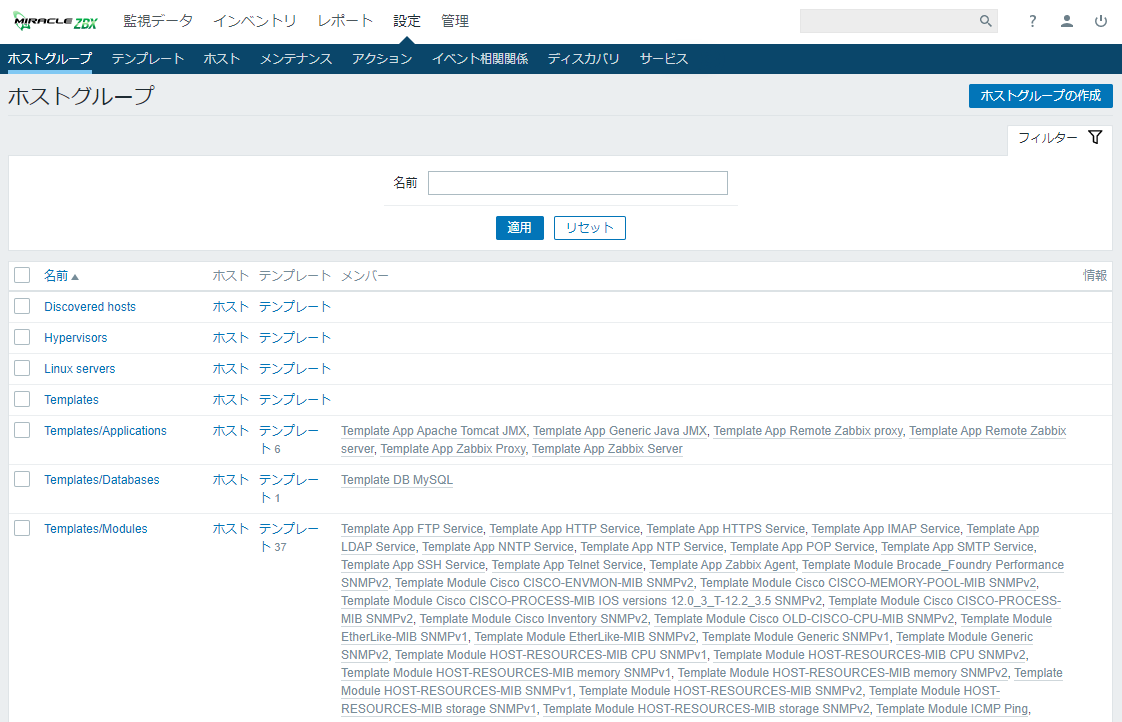This screenshot has width=1122, height=722.
Task: Click the search magnifier icon
Action: tap(985, 21)
